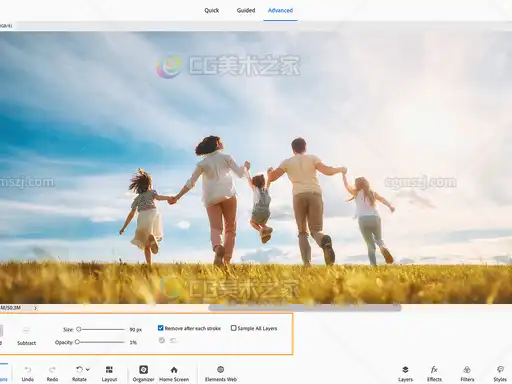This screenshot has width=512, height=384.
Task: Click the Undo button
Action: tap(28, 374)
